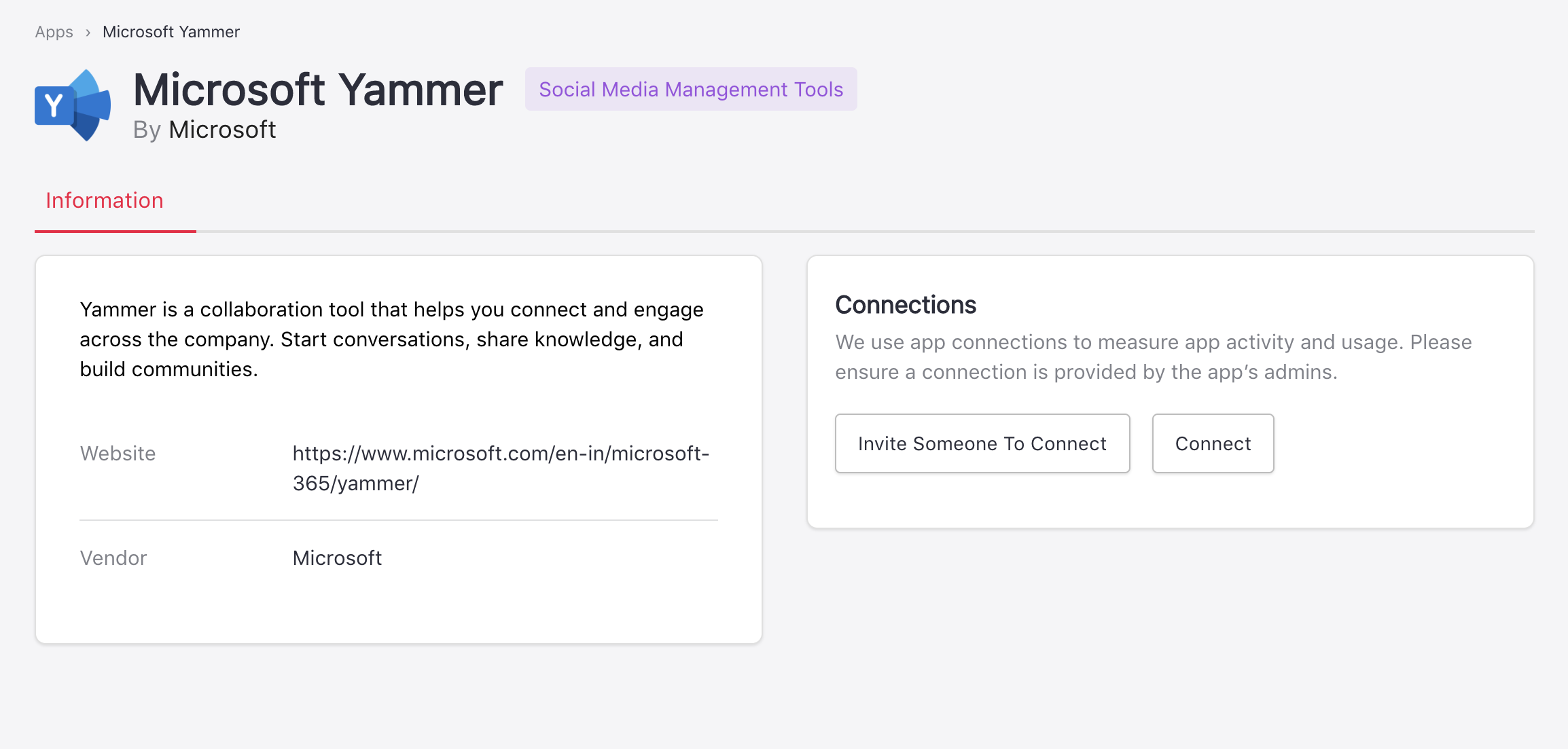Click the By Microsoft publisher text
This screenshot has height=749, width=1568.
click(204, 130)
